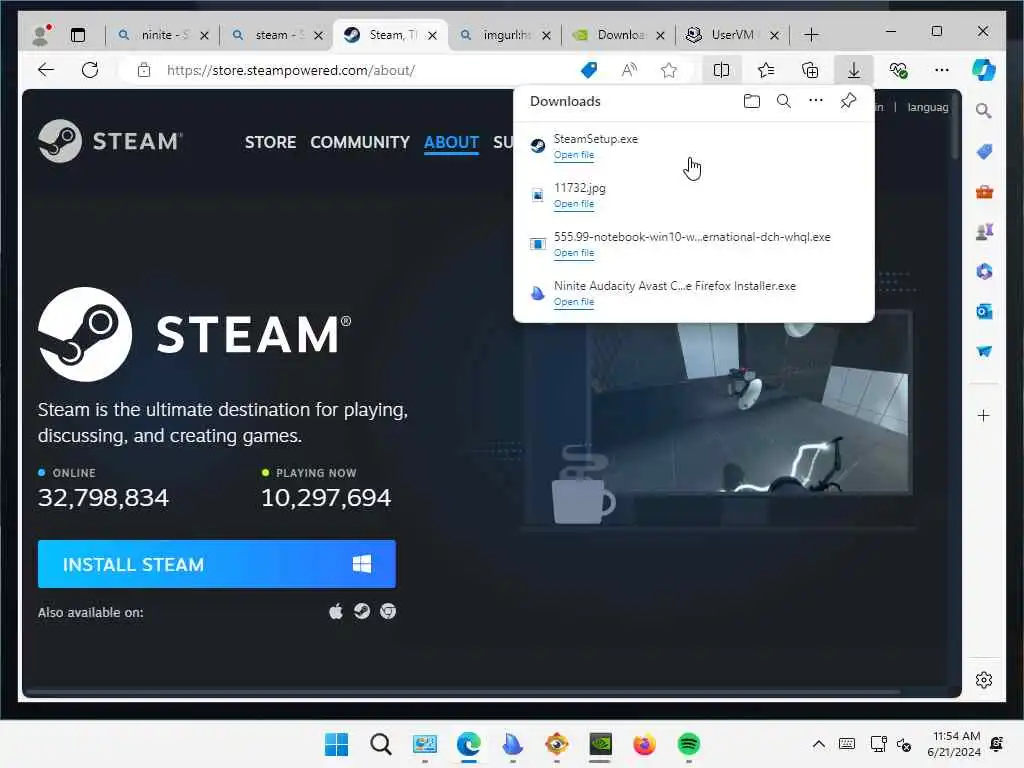Image resolution: width=1024 pixels, height=768 pixels.
Task: Open Spotify from taskbar
Action: click(x=688, y=744)
